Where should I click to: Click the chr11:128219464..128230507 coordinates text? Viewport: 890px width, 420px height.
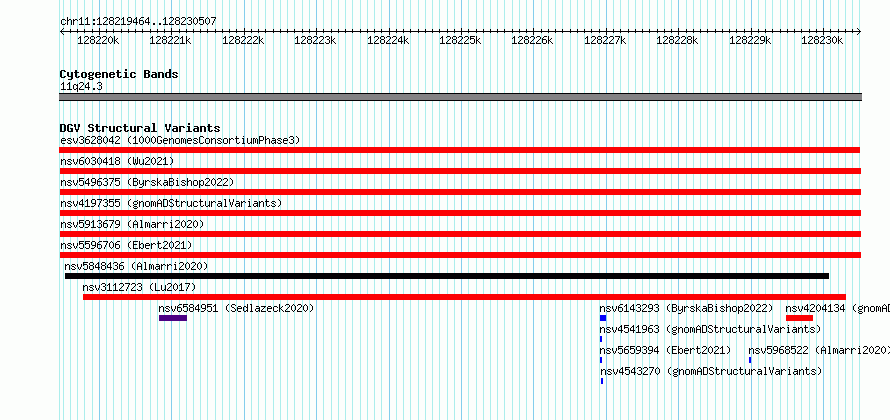(x=138, y=21)
